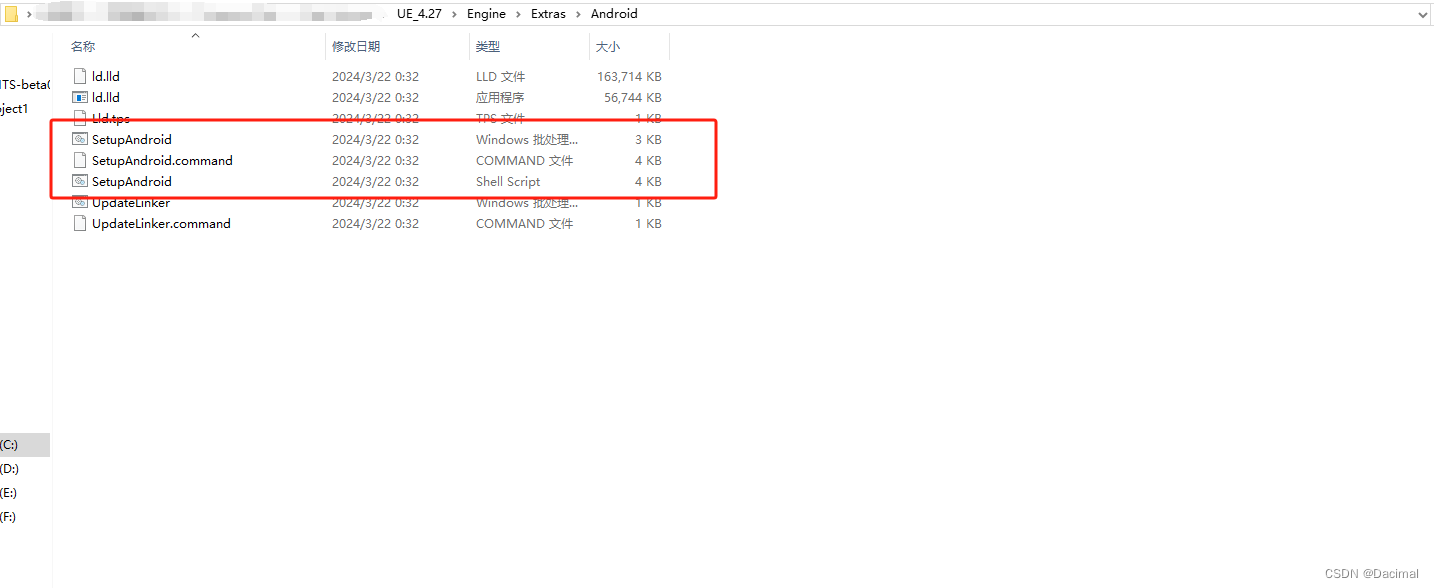1434x588 pixels.
Task: Click the TPS 文件 type cell
Action: coord(500,118)
